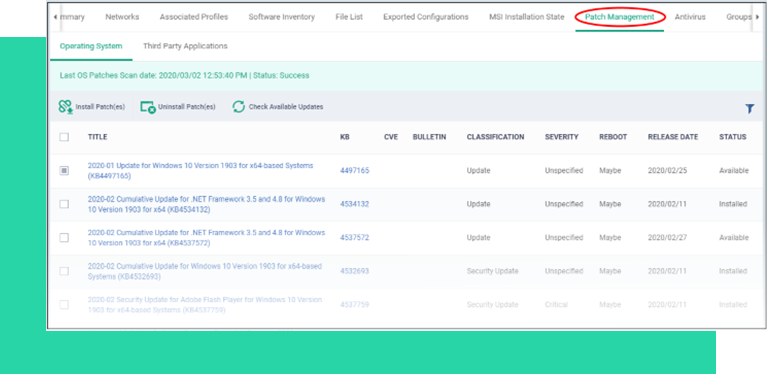Click the Uninstall Patch(es) icon
Viewport: 767px width, 374px height.
pyautogui.click(x=148, y=107)
